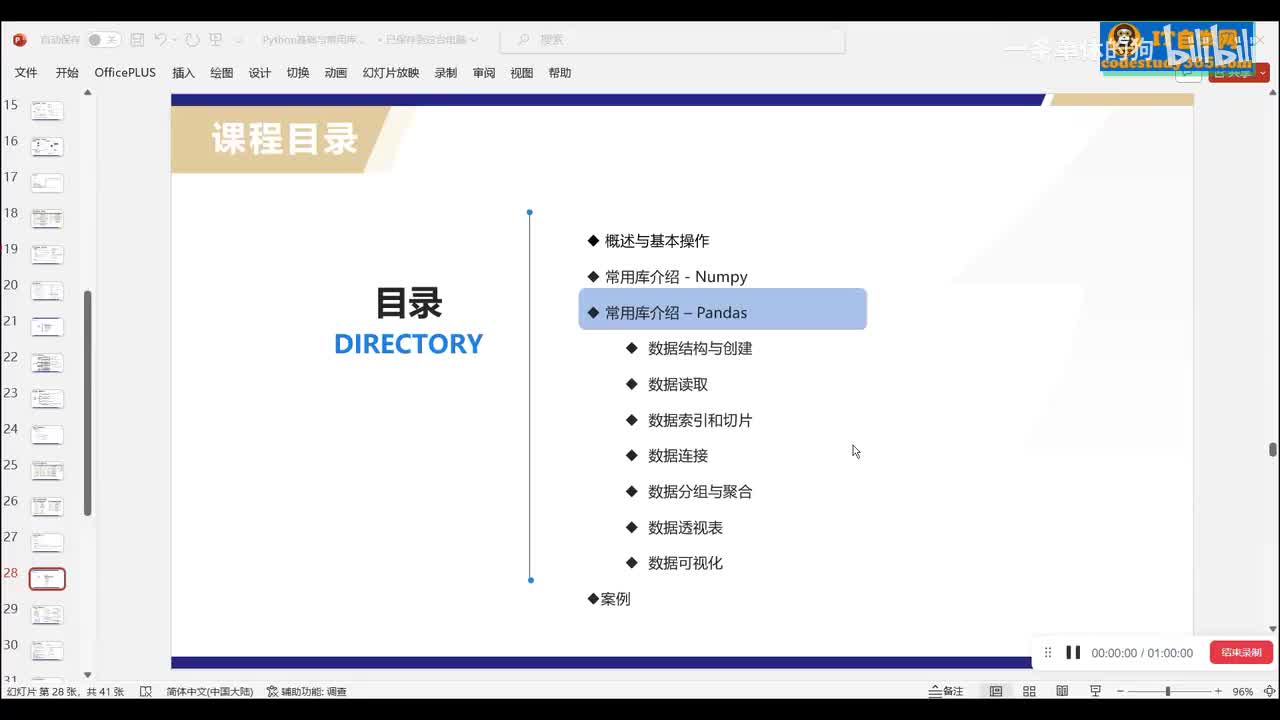Image resolution: width=1280 pixels, height=720 pixels.
Task: Select slide 27 thumbnail
Action: (x=47, y=543)
